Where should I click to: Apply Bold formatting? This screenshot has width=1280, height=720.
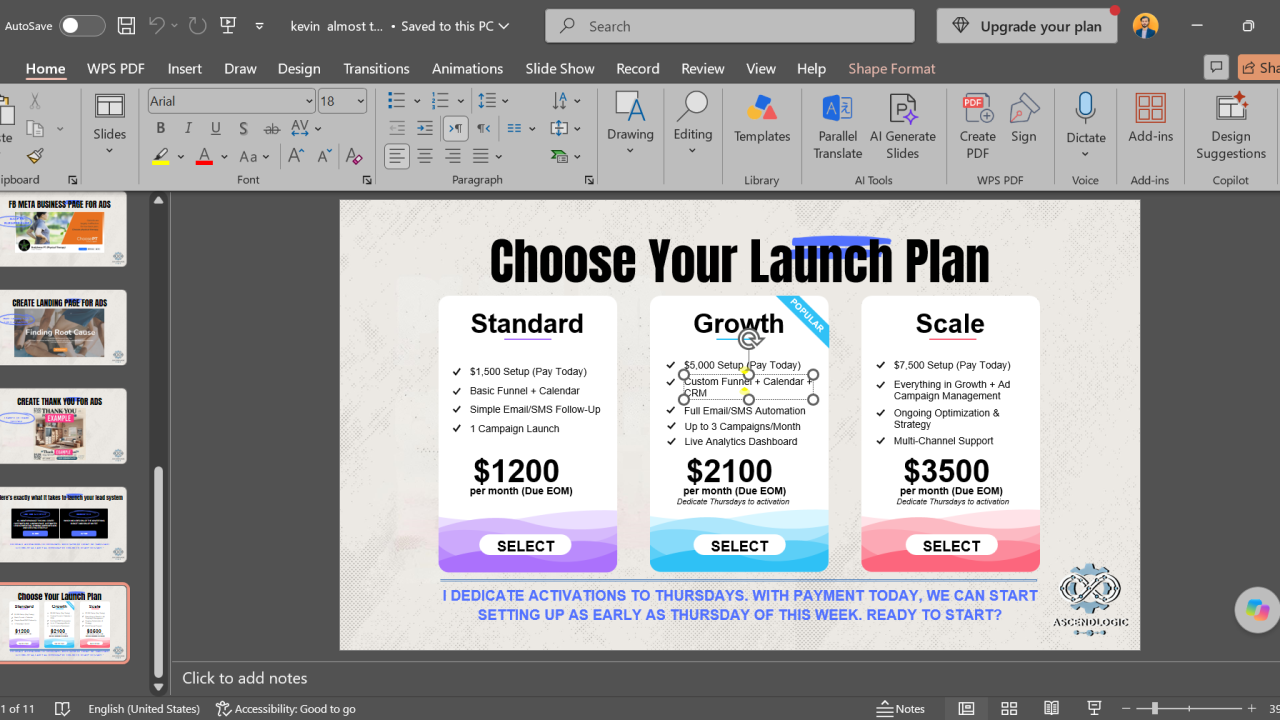pyautogui.click(x=160, y=128)
